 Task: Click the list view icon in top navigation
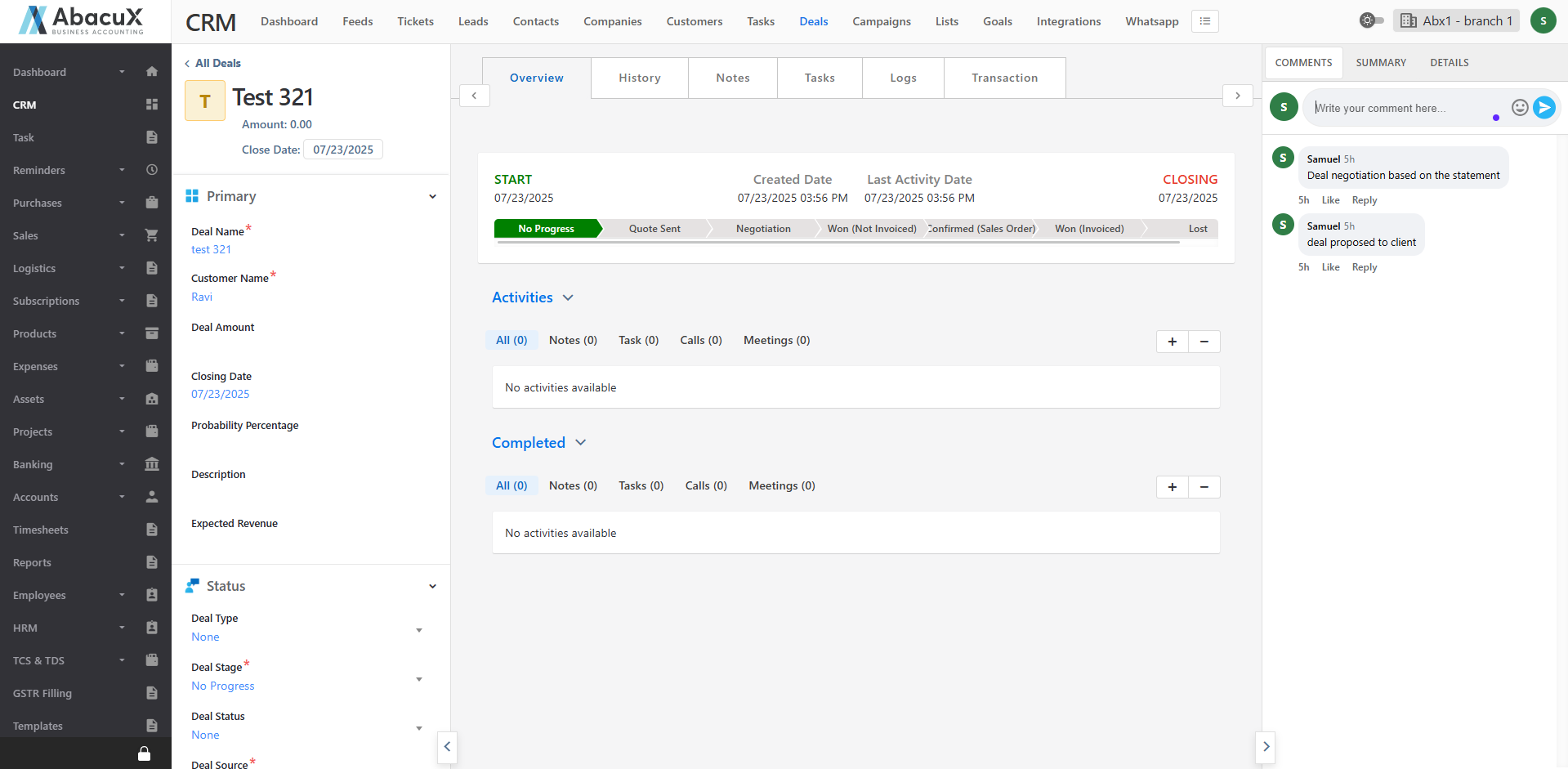1204,21
